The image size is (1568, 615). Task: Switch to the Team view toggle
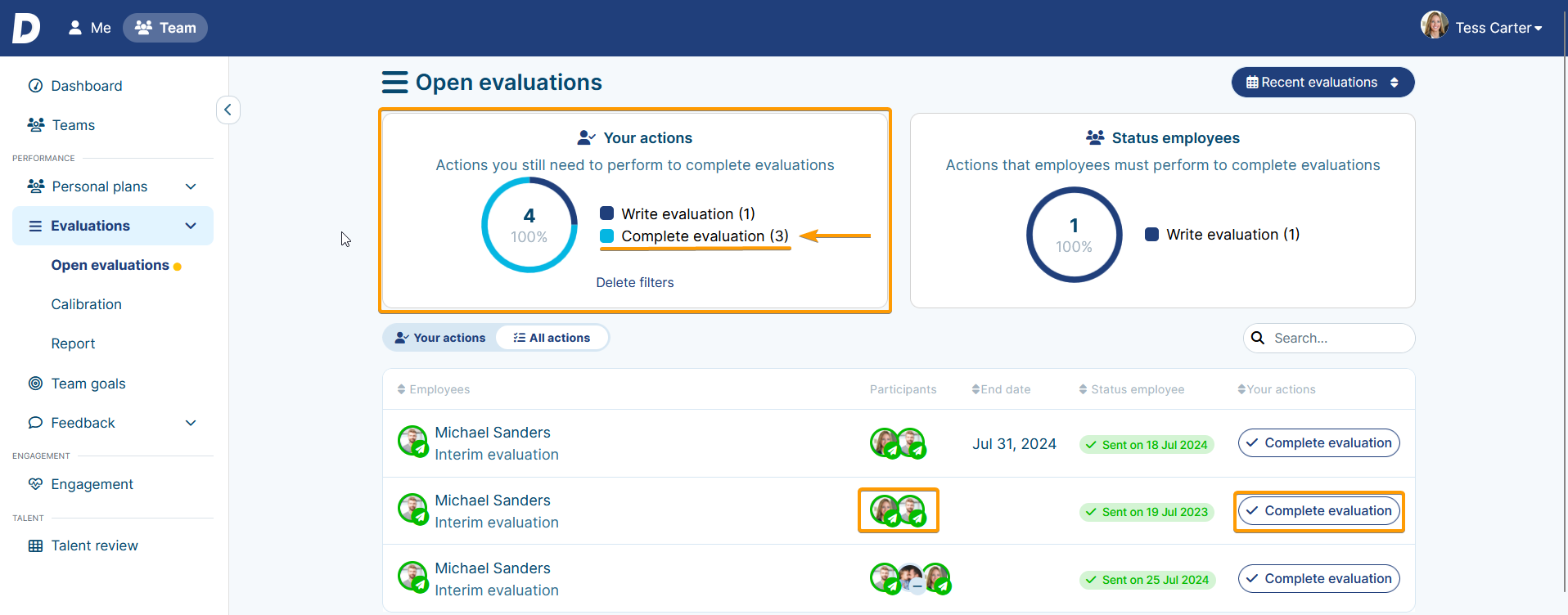[x=165, y=28]
